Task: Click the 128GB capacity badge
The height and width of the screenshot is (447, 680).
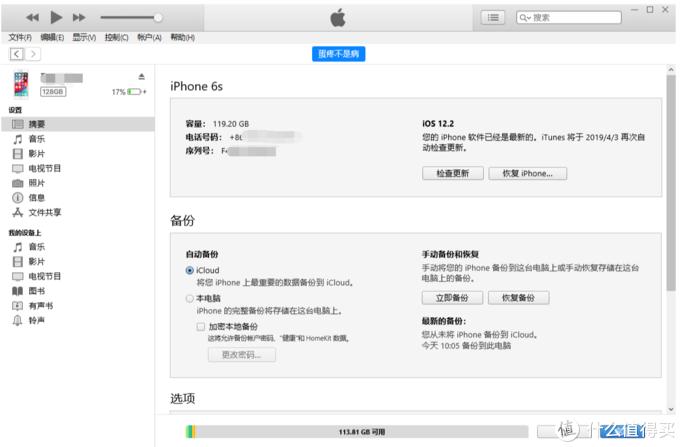Action: [x=53, y=92]
